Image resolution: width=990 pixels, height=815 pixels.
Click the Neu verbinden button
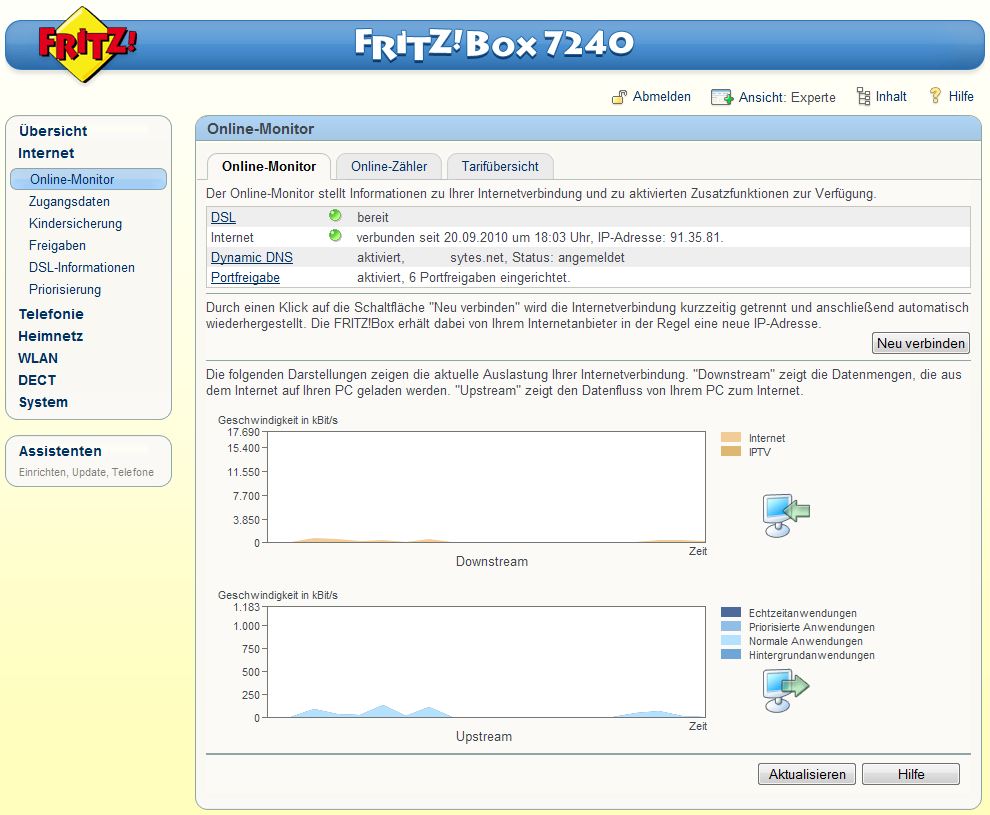[x=921, y=343]
